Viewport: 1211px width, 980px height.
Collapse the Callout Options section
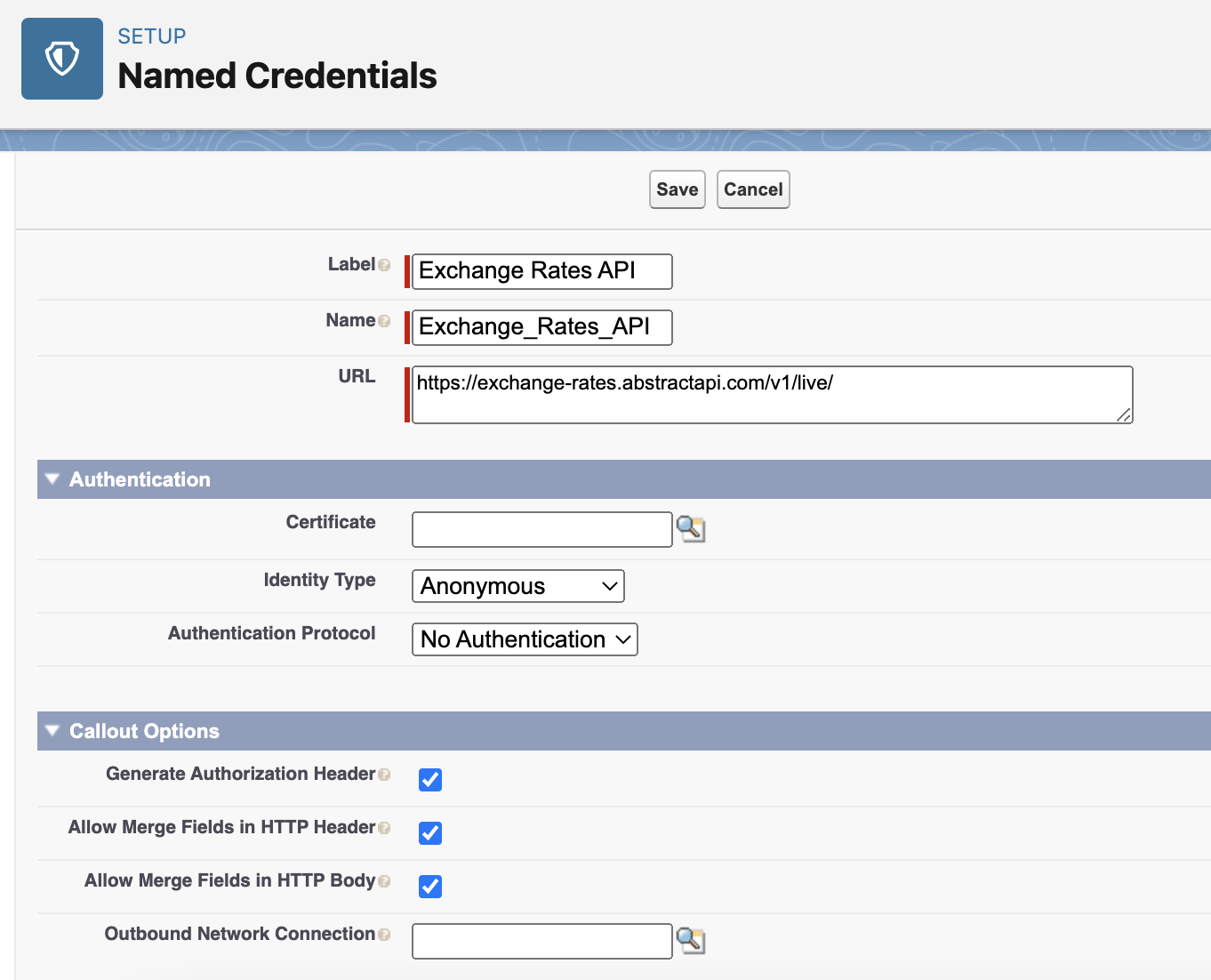pos(52,731)
